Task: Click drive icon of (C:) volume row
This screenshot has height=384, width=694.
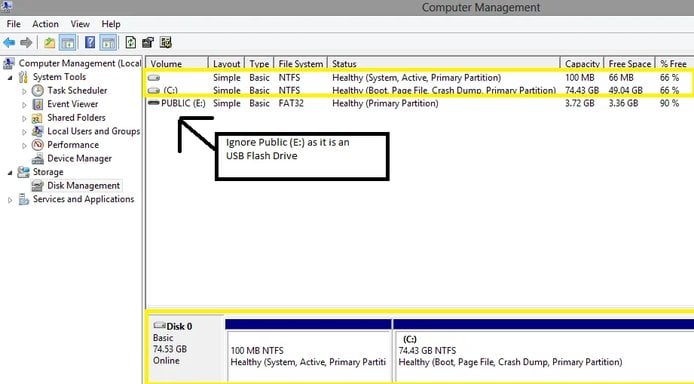Action: (154, 91)
